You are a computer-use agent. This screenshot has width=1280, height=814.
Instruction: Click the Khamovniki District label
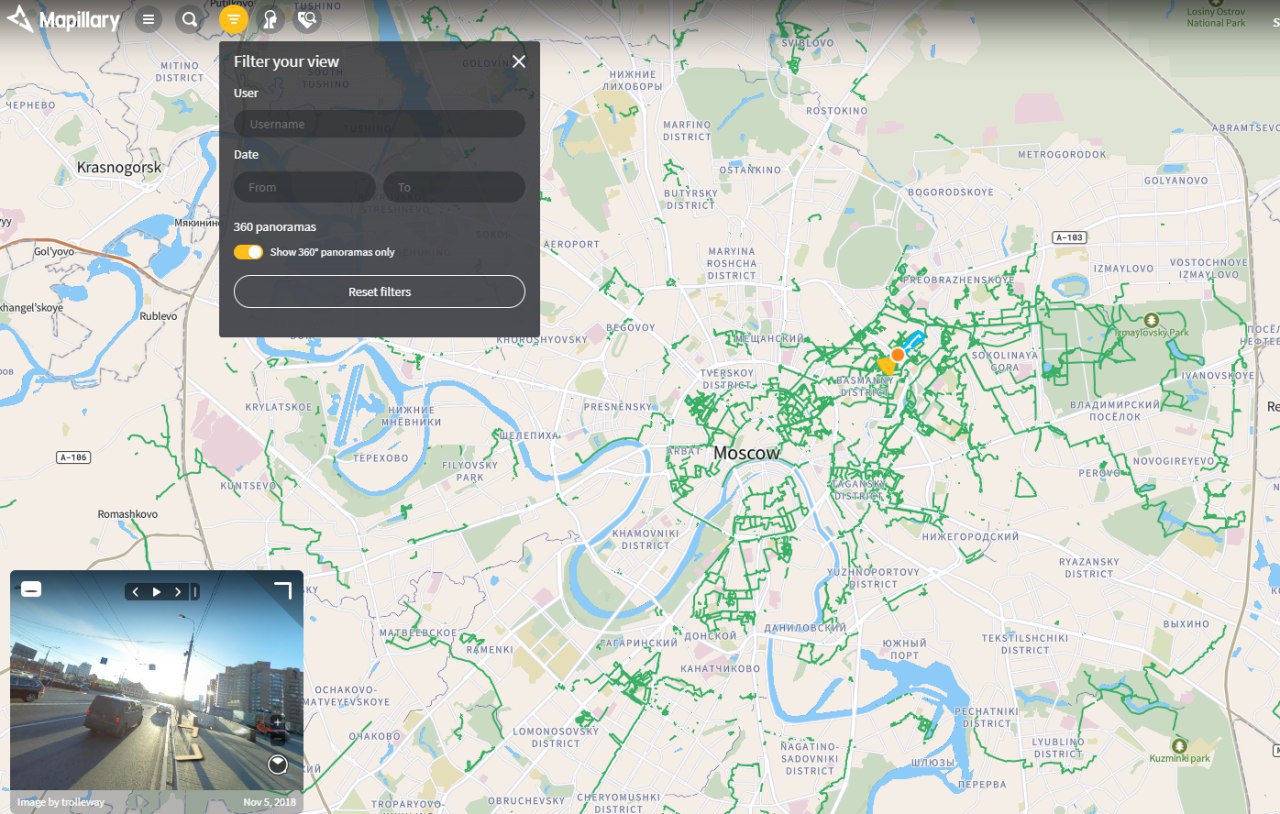point(645,539)
